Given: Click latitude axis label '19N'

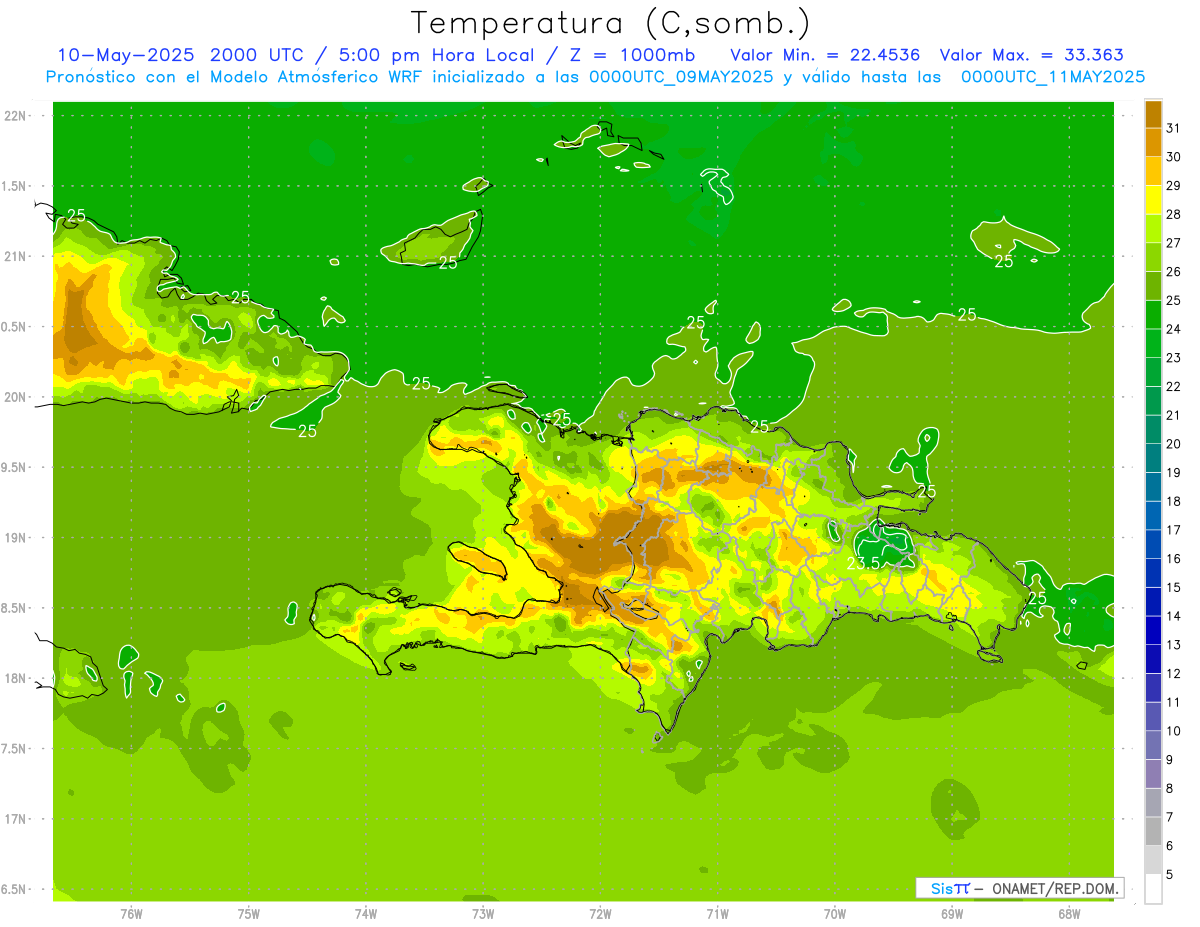Looking at the screenshot, I should pyautogui.click(x=14, y=538).
